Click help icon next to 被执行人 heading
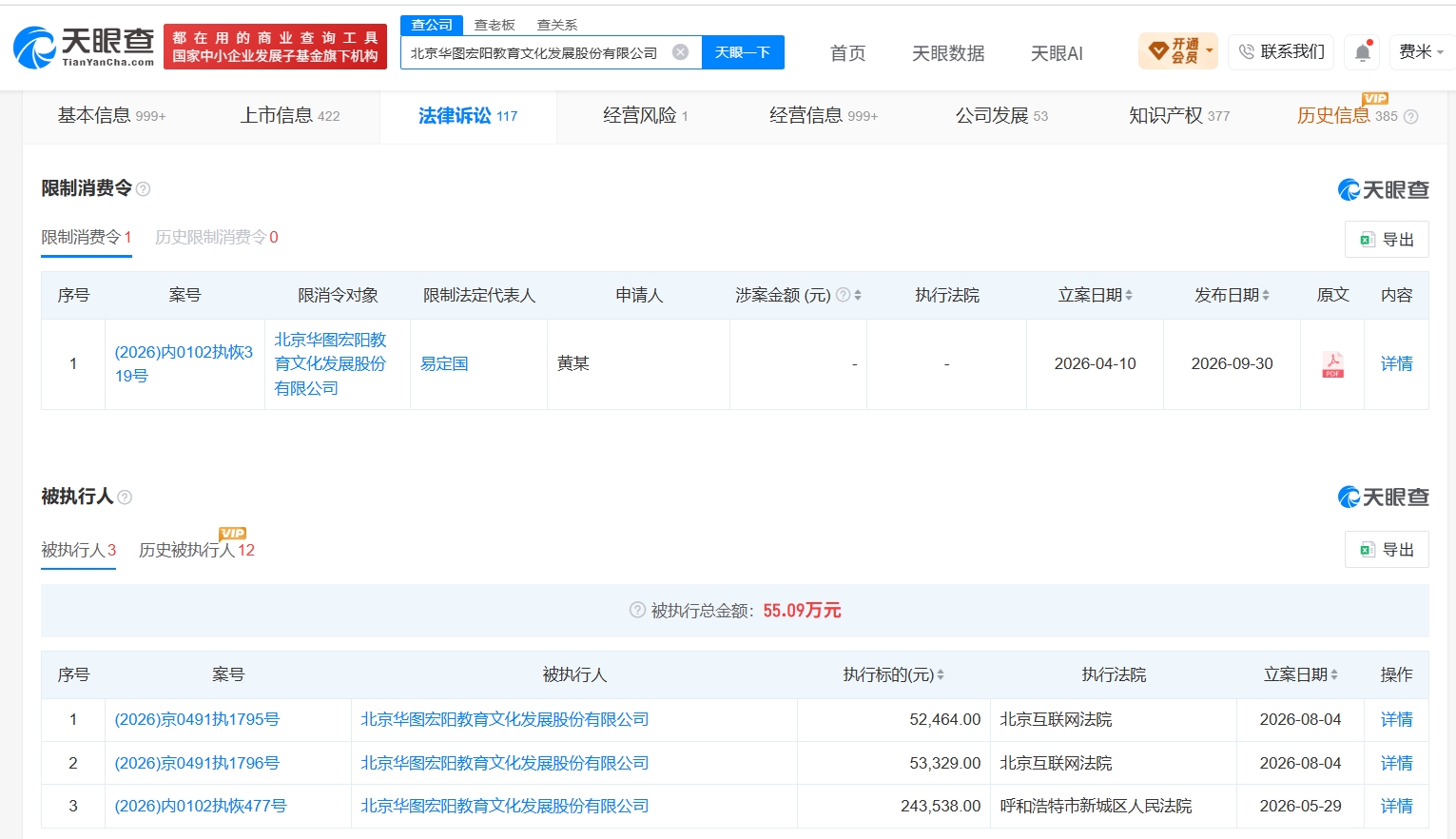Screen dimensions: 1456x839 125,497
